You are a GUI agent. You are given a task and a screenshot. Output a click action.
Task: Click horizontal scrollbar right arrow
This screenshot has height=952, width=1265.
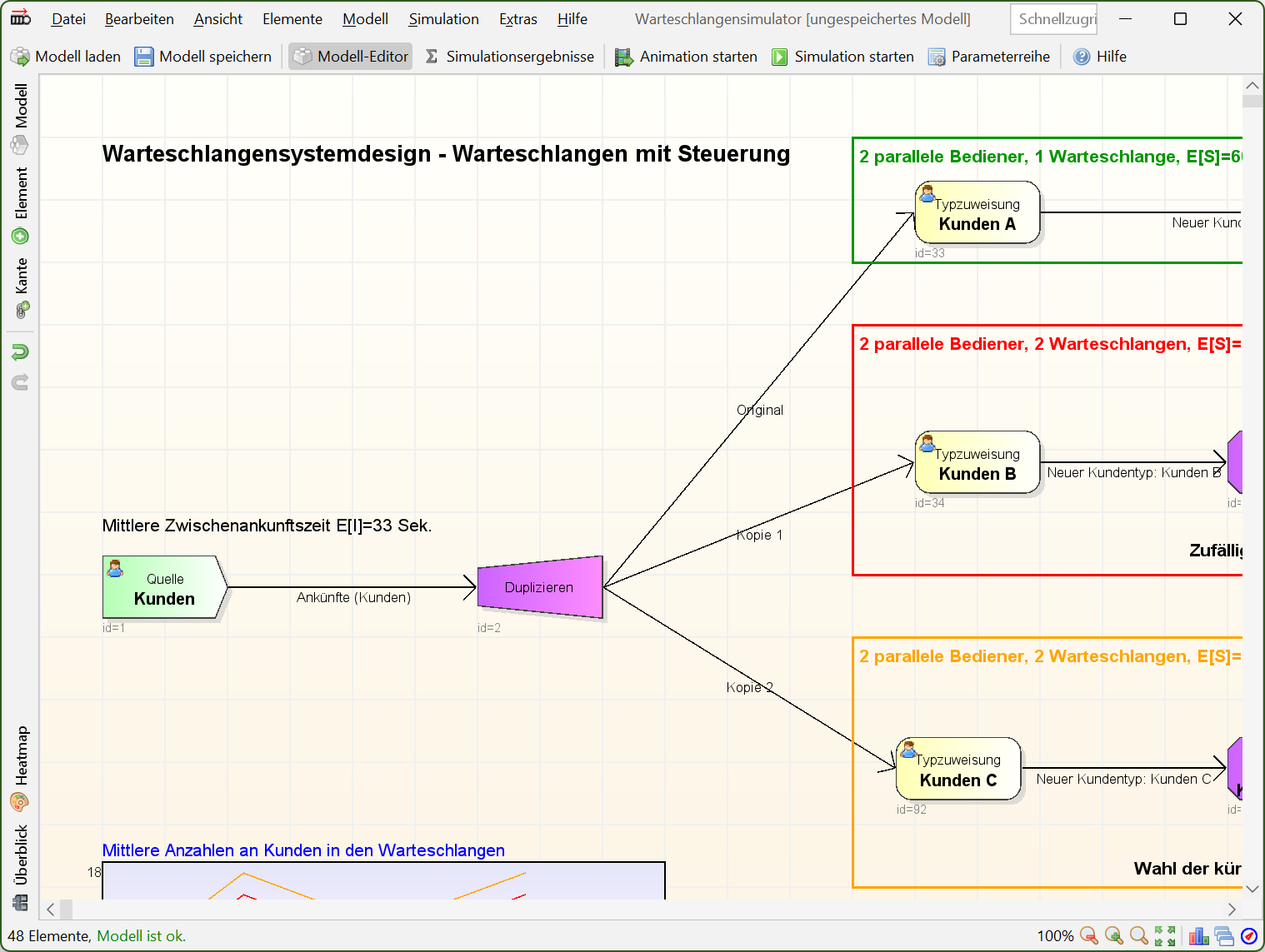click(x=1232, y=910)
